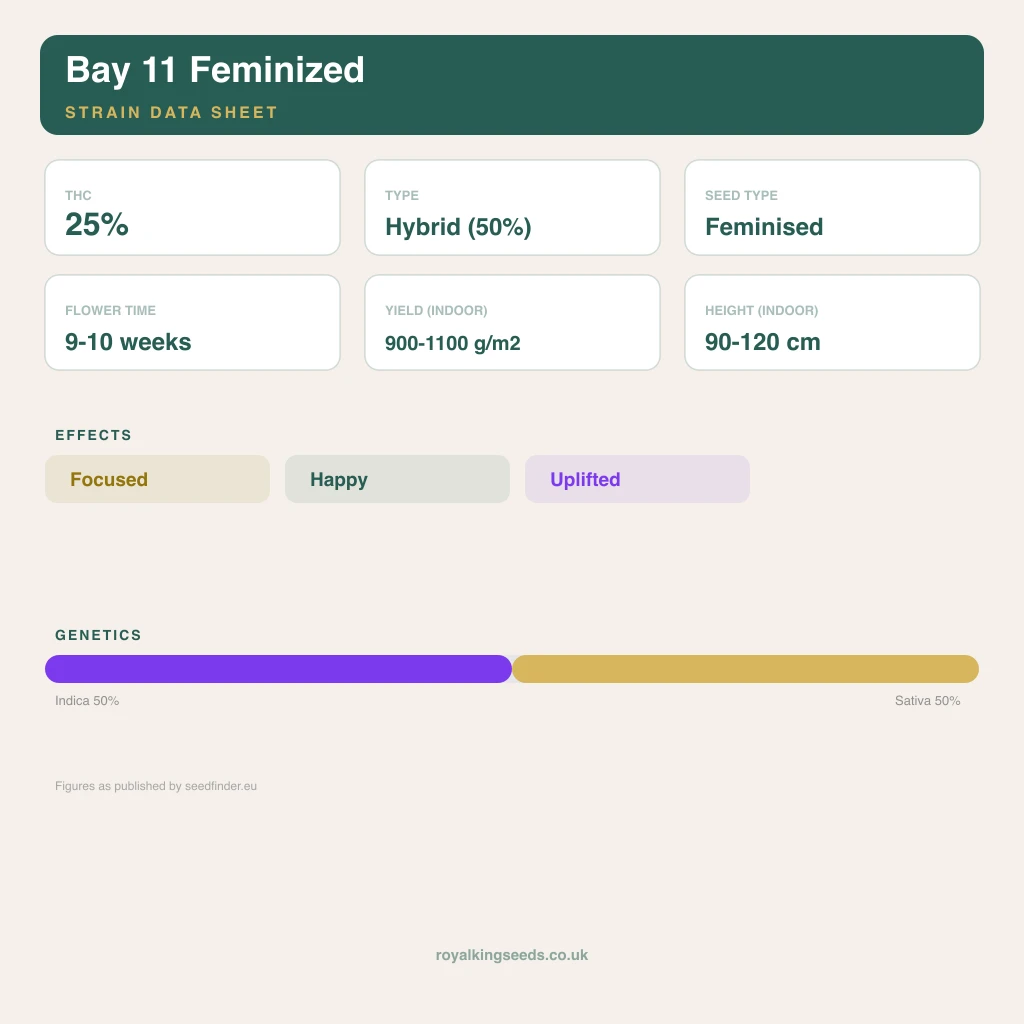1024x1024 pixels.
Task: Open the royalkingseeds.co.uk link
Action: 512,955
